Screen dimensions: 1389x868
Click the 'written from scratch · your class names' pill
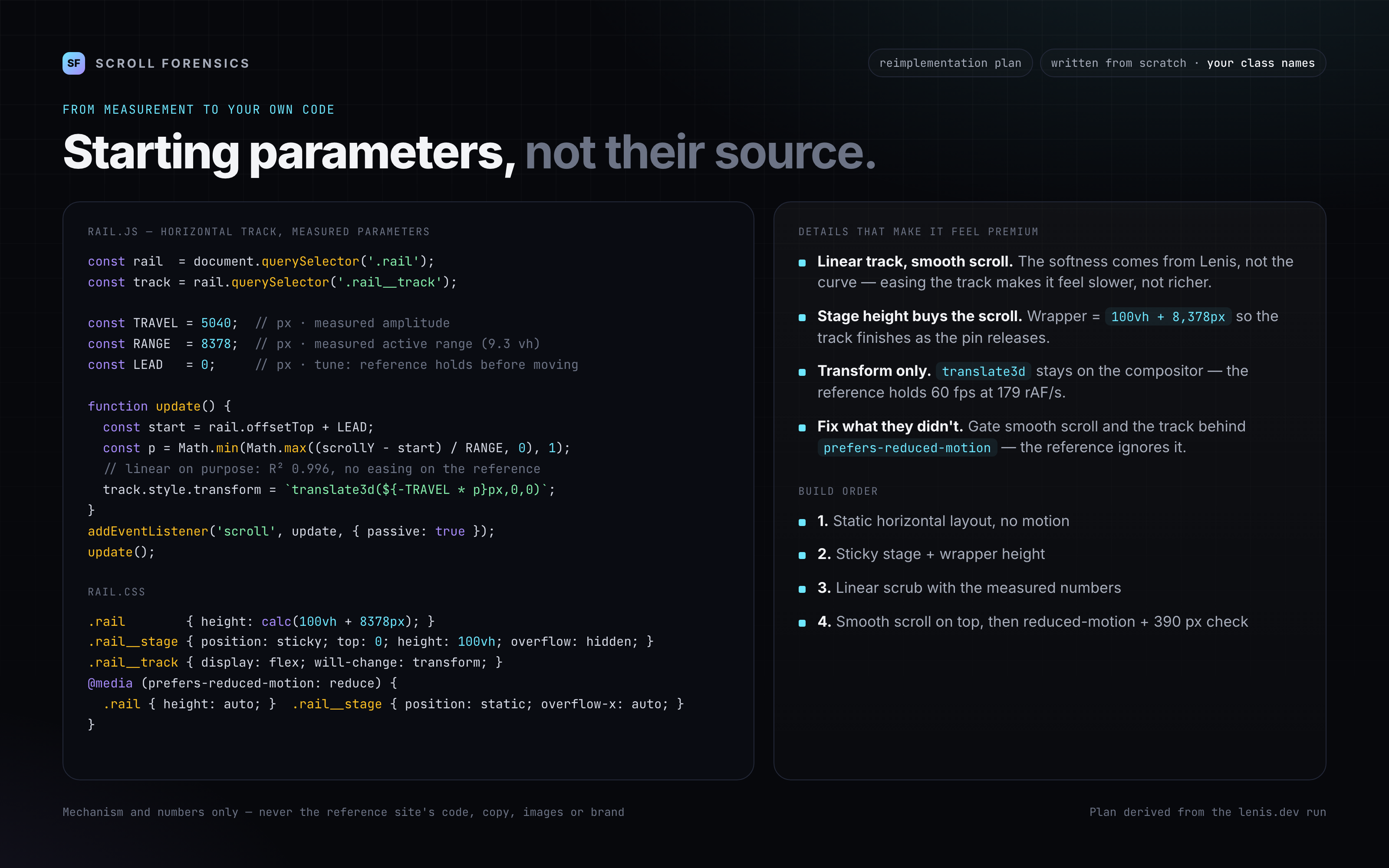[1182, 63]
